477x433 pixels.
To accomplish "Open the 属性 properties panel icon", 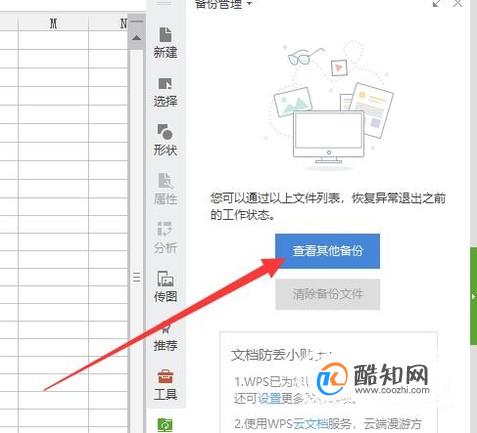I will 165,189.
